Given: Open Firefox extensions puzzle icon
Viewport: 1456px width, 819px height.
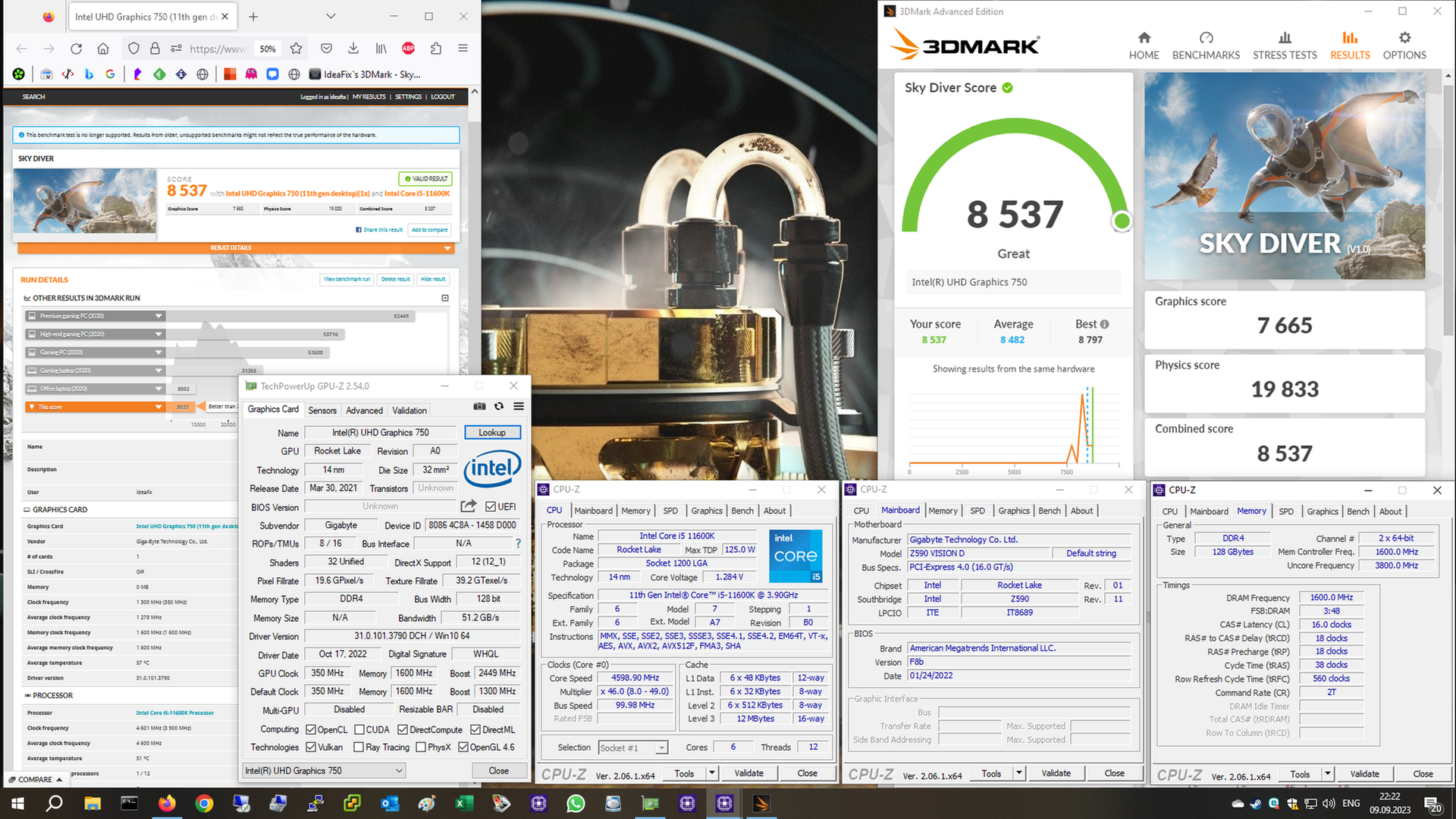Looking at the screenshot, I should click(x=435, y=49).
